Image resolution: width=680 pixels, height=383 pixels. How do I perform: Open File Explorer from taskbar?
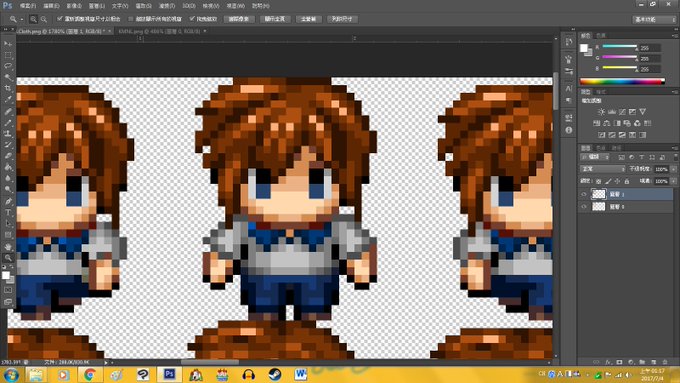36,374
